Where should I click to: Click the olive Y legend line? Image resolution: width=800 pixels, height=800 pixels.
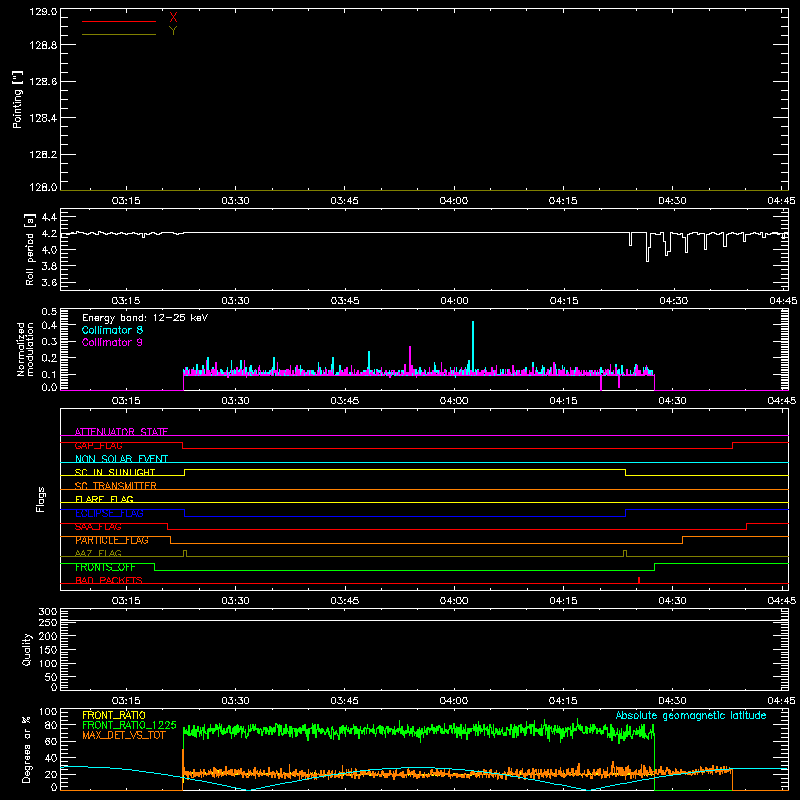pos(119,34)
